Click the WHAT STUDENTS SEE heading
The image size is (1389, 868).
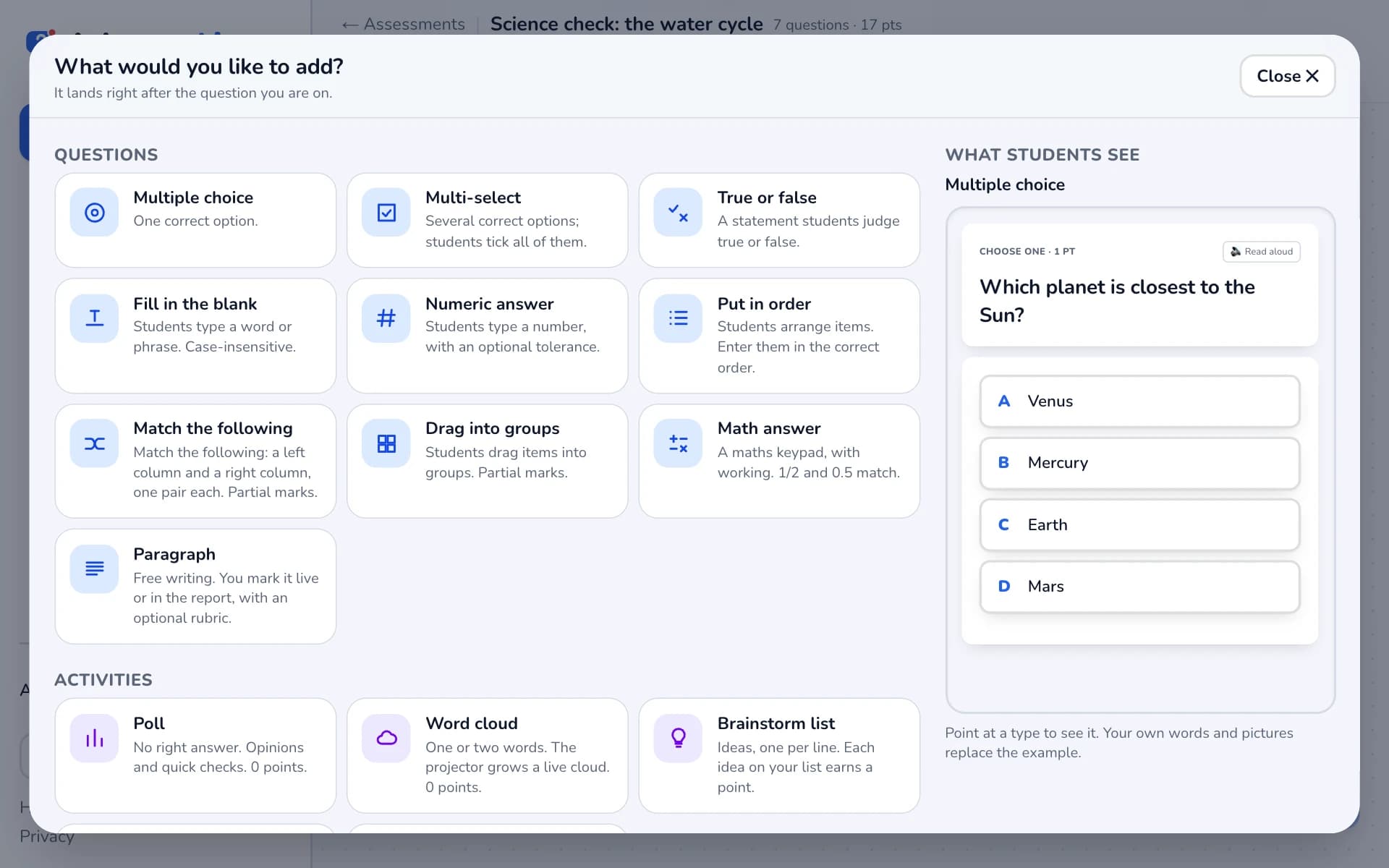point(1042,155)
